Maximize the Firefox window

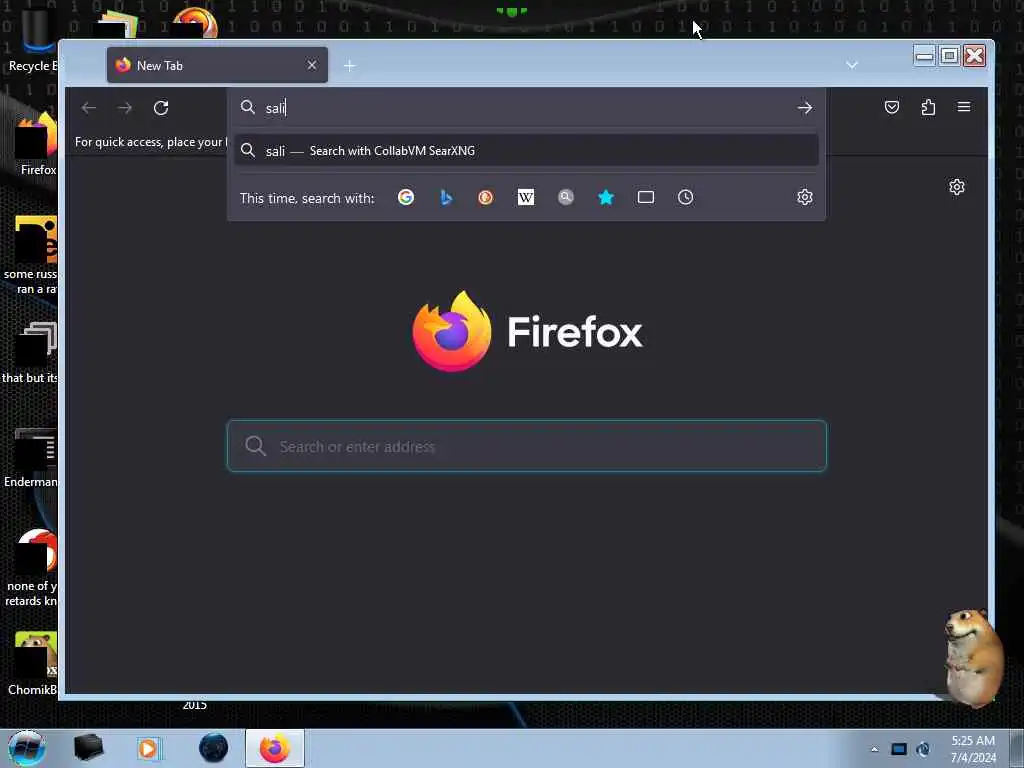point(949,56)
